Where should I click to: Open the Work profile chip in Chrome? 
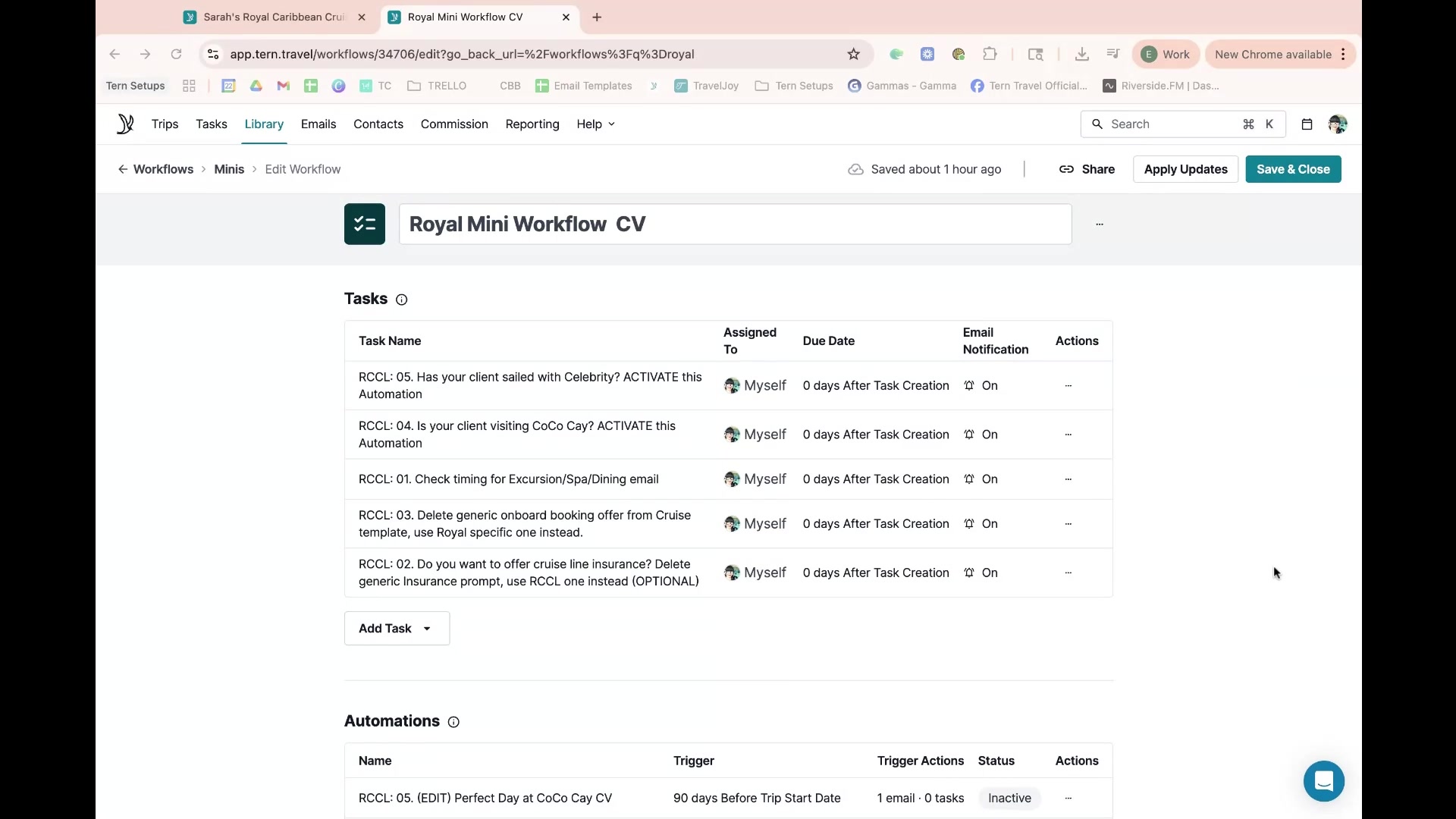(x=1166, y=54)
